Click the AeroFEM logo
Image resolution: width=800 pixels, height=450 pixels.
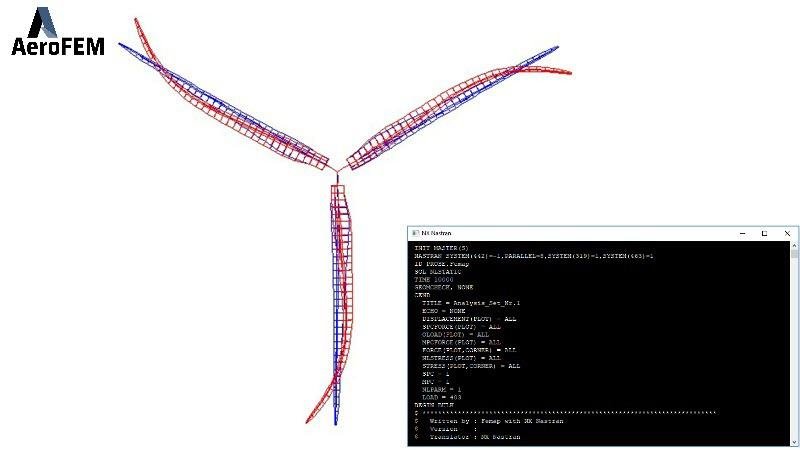57,33
